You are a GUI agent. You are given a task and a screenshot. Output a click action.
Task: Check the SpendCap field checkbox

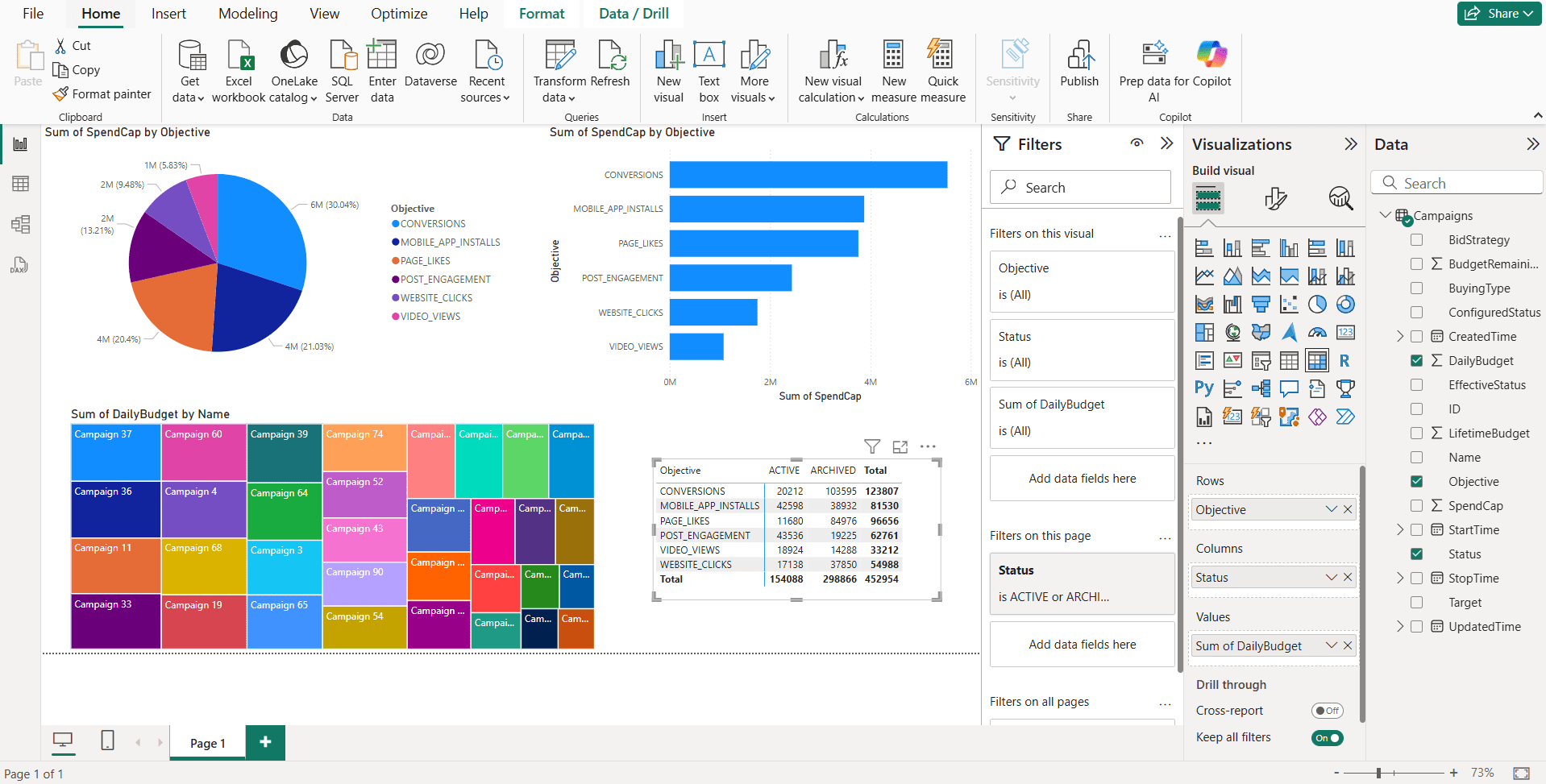(x=1416, y=506)
